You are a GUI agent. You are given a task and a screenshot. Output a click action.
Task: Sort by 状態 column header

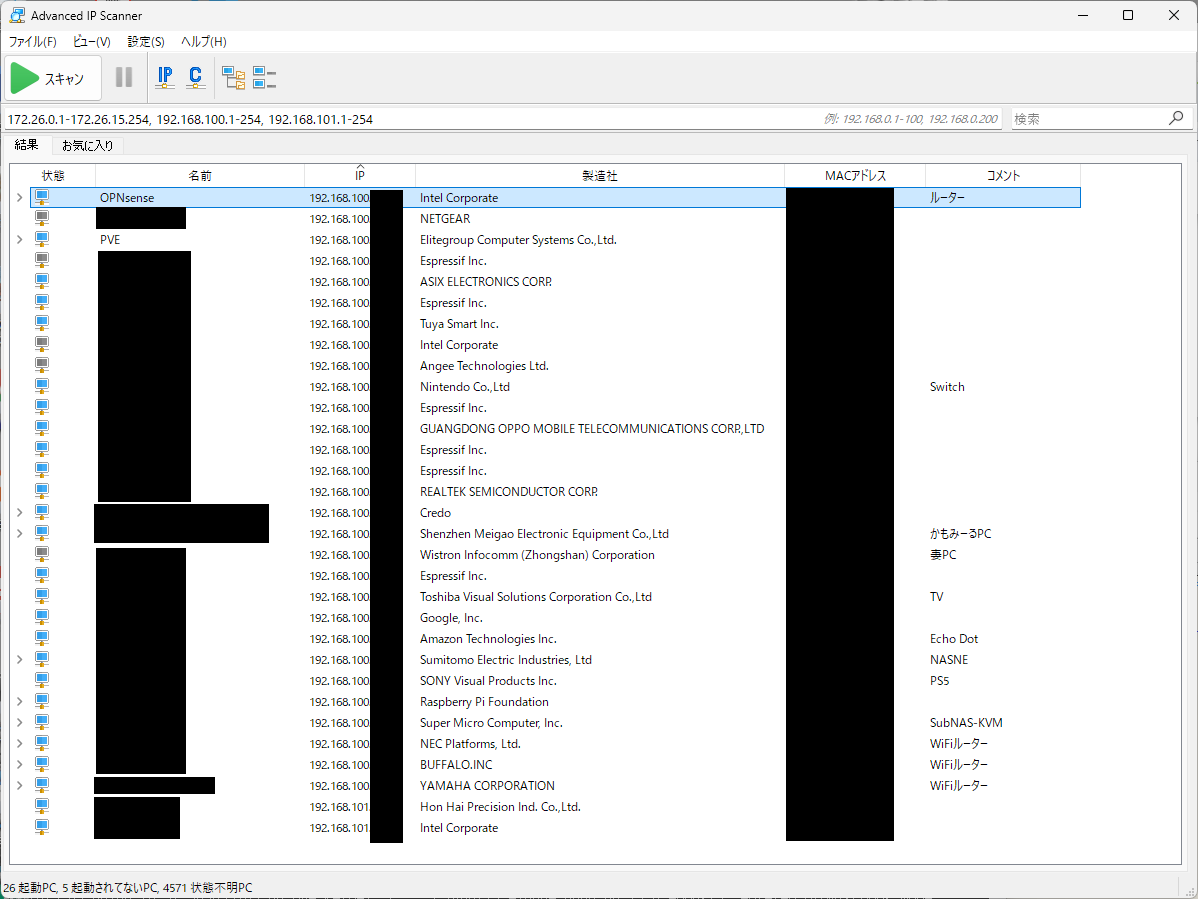(x=53, y=176)
